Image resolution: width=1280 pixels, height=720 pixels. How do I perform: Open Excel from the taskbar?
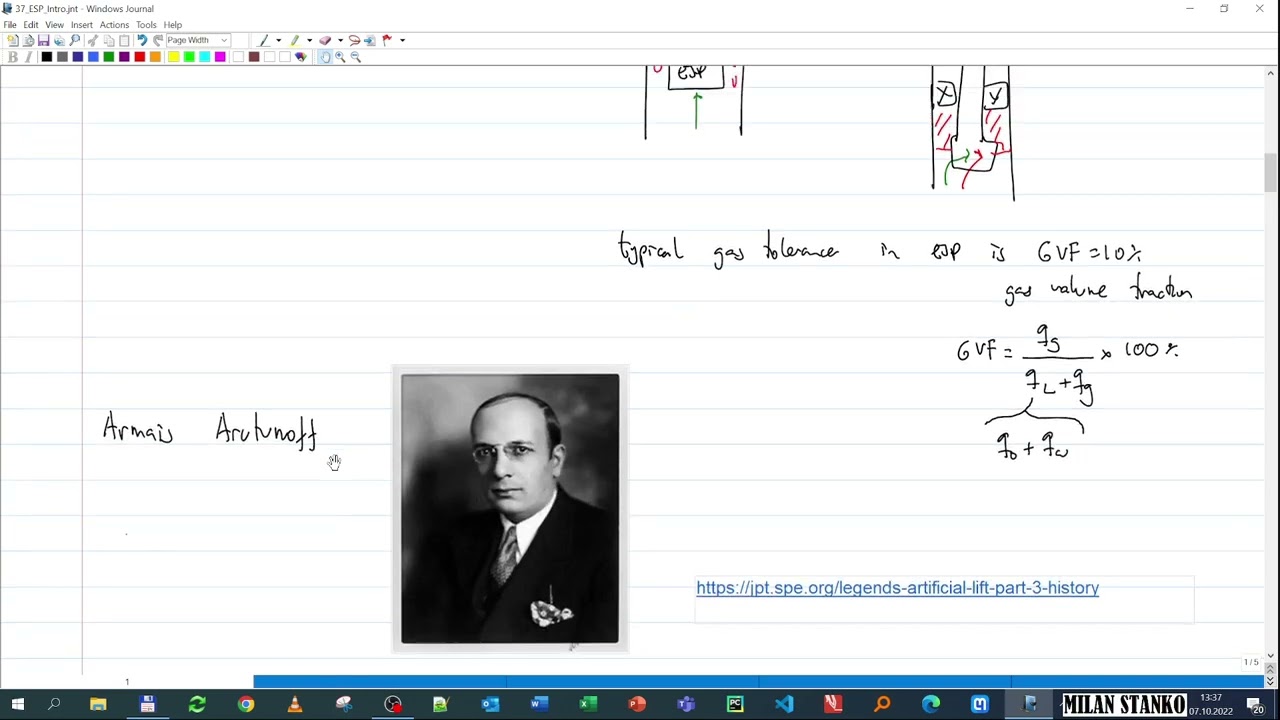coord(588,704)
